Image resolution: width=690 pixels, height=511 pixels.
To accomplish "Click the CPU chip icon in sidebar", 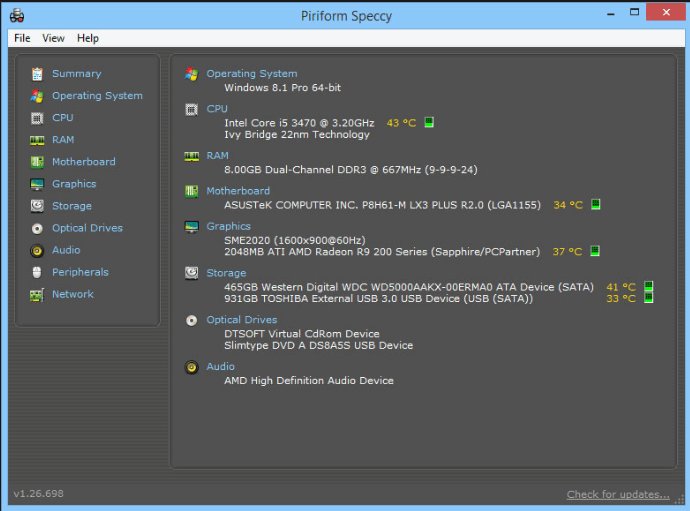I will tap(37, 118).
